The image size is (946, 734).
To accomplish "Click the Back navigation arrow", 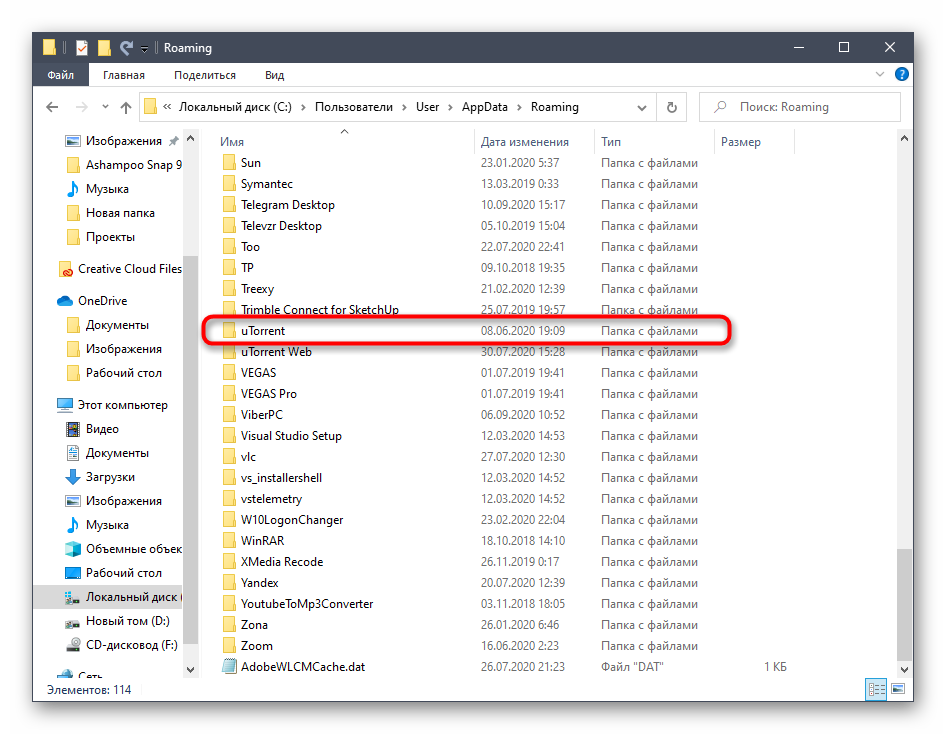I will point(52,108).
